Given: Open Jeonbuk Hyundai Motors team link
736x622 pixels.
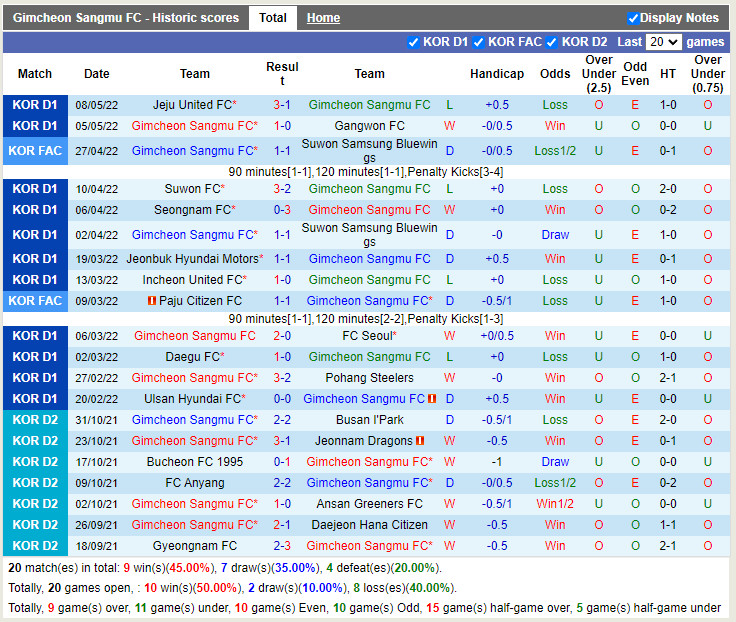Looking at the screenshot, I should coord(192,259).
